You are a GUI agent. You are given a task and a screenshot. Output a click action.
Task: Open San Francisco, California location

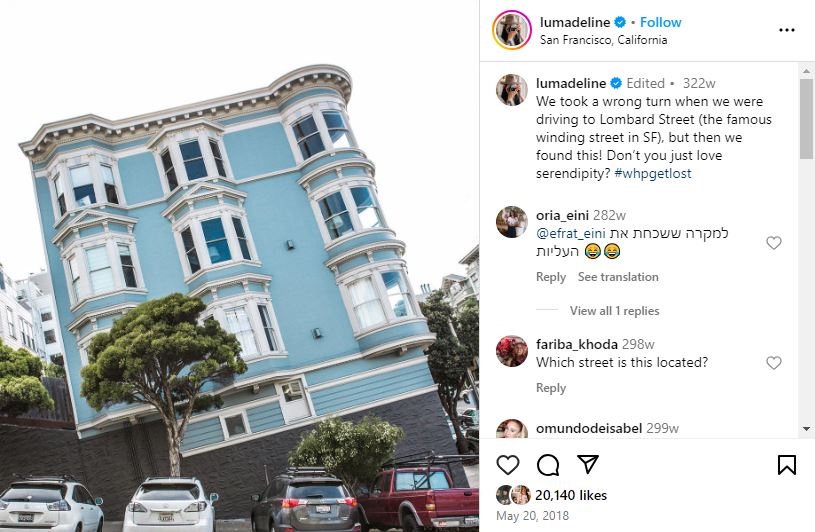603,40
